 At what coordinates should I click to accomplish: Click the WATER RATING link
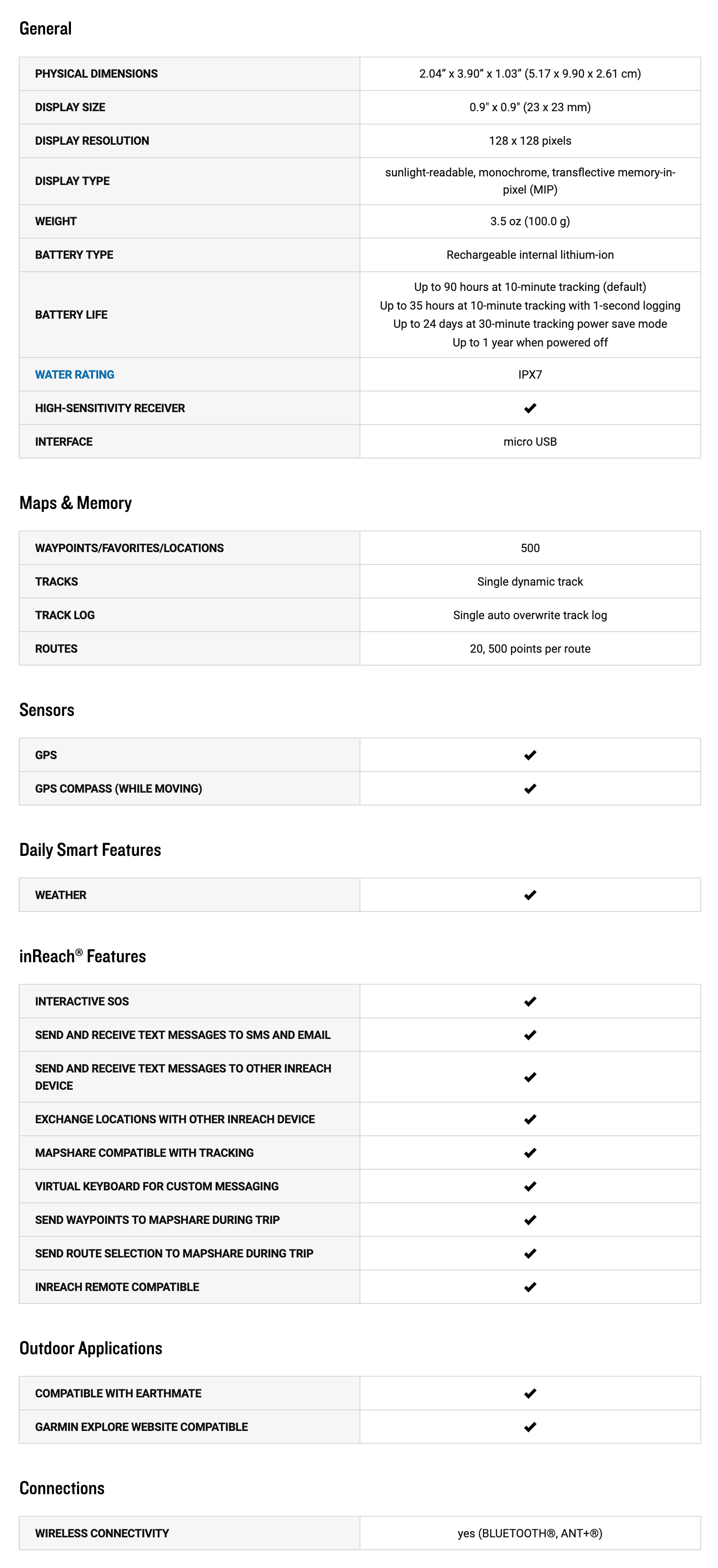(x=74, y=374)
